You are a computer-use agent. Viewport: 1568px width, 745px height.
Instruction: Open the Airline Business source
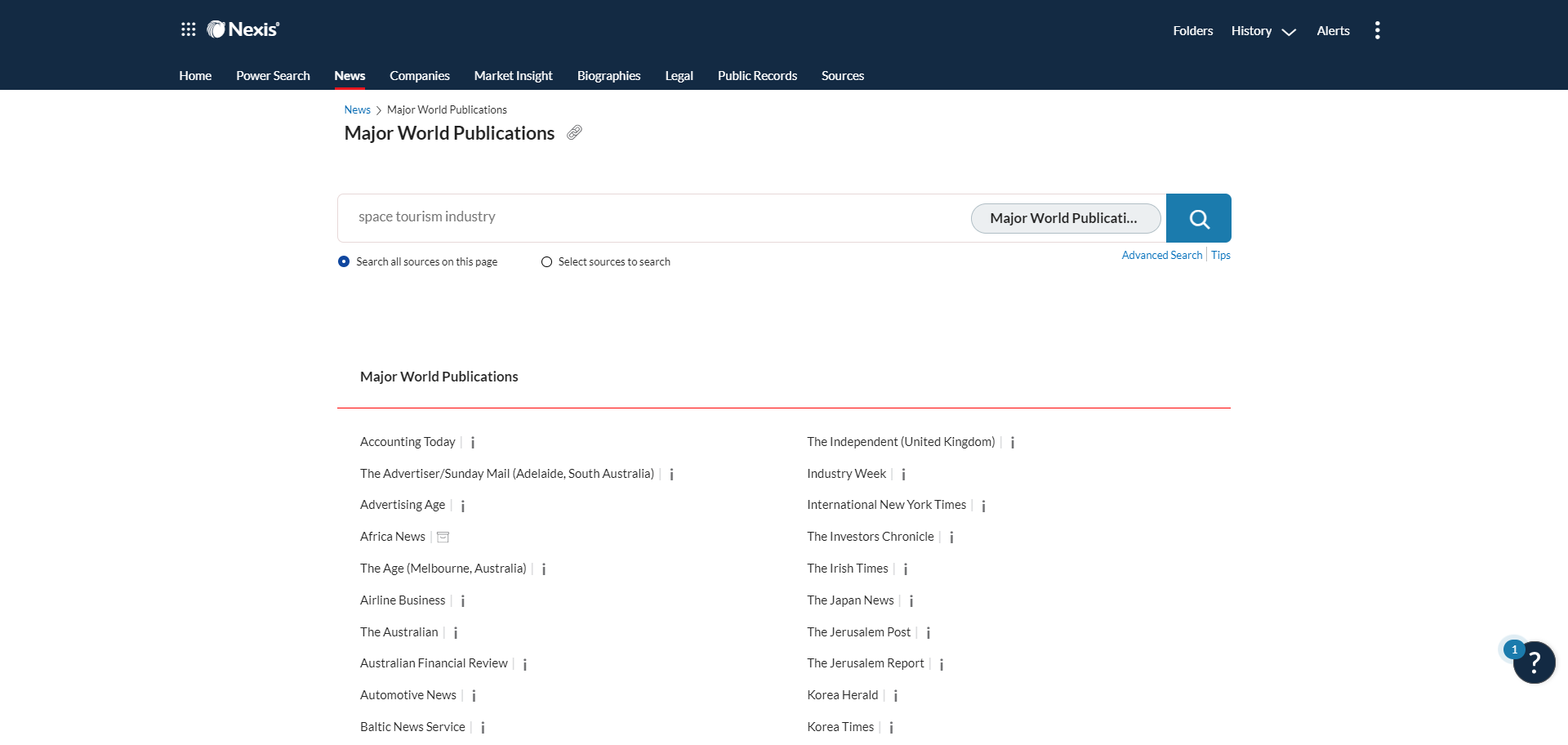point(403,600)
